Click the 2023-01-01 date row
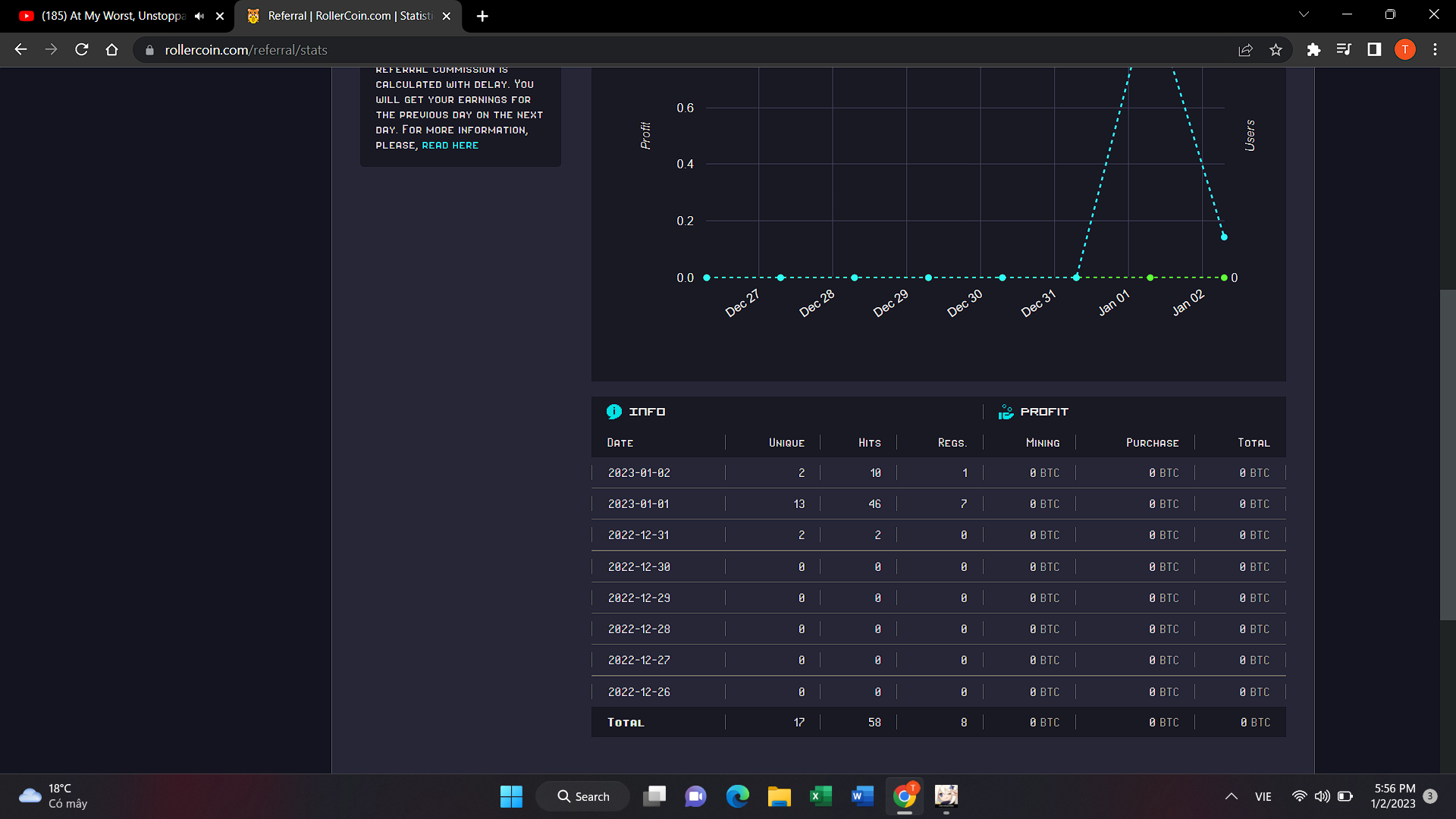Screen dimensions: 1456x819 coord(939,504)
